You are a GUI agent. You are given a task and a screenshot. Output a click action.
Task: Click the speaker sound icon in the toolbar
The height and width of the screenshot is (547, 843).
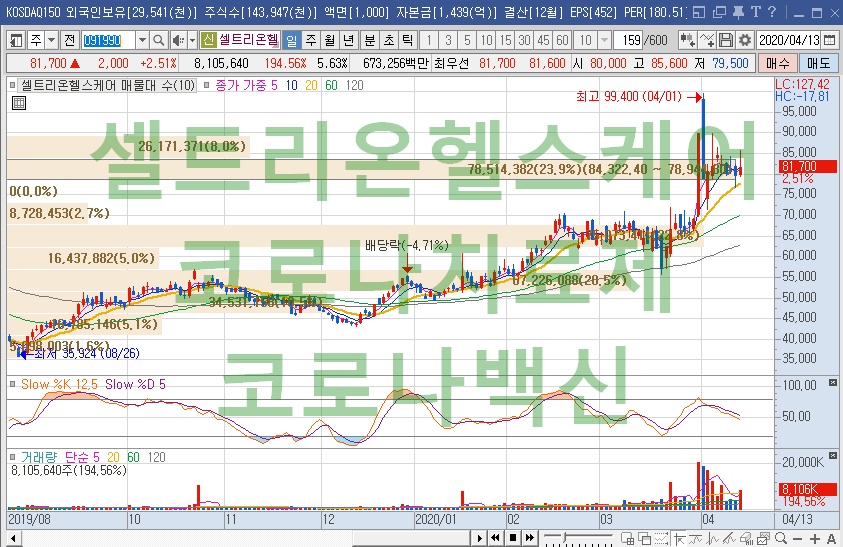pyautogui.click(x=177, y=40)
